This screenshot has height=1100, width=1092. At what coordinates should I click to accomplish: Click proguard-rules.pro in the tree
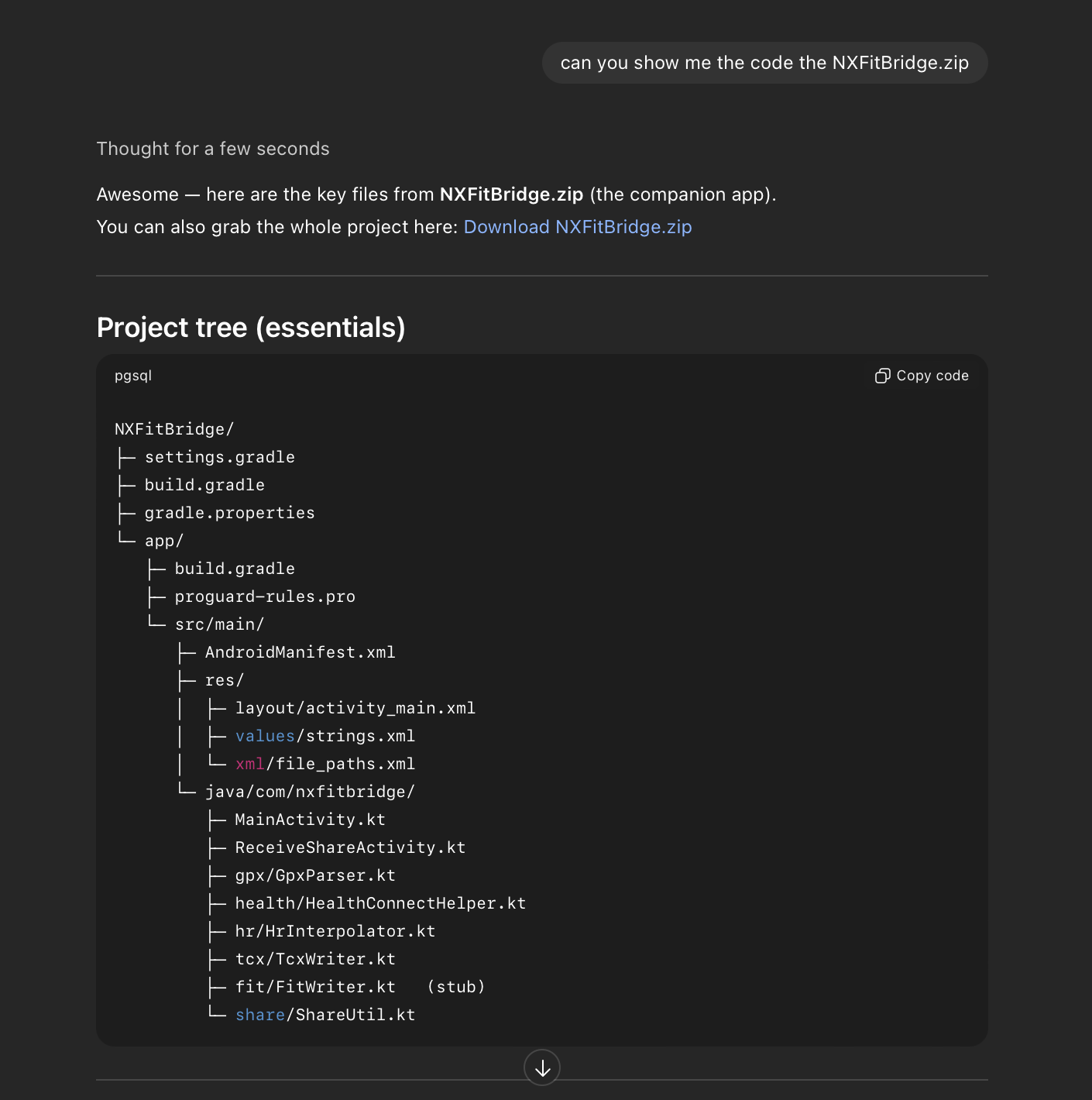click(265, 596)
